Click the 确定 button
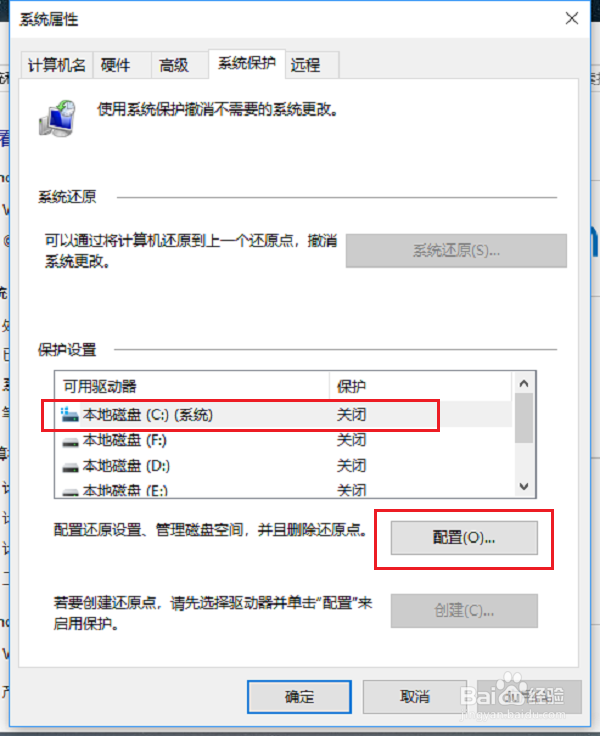The height and width of the screenshot is (736, 600). click(299, 697)
